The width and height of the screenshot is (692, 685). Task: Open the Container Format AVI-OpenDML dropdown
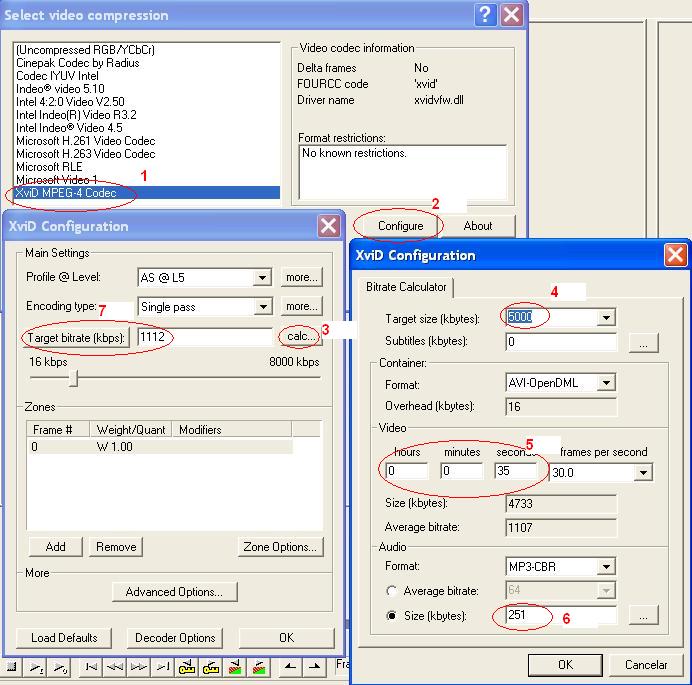(606, 383)
